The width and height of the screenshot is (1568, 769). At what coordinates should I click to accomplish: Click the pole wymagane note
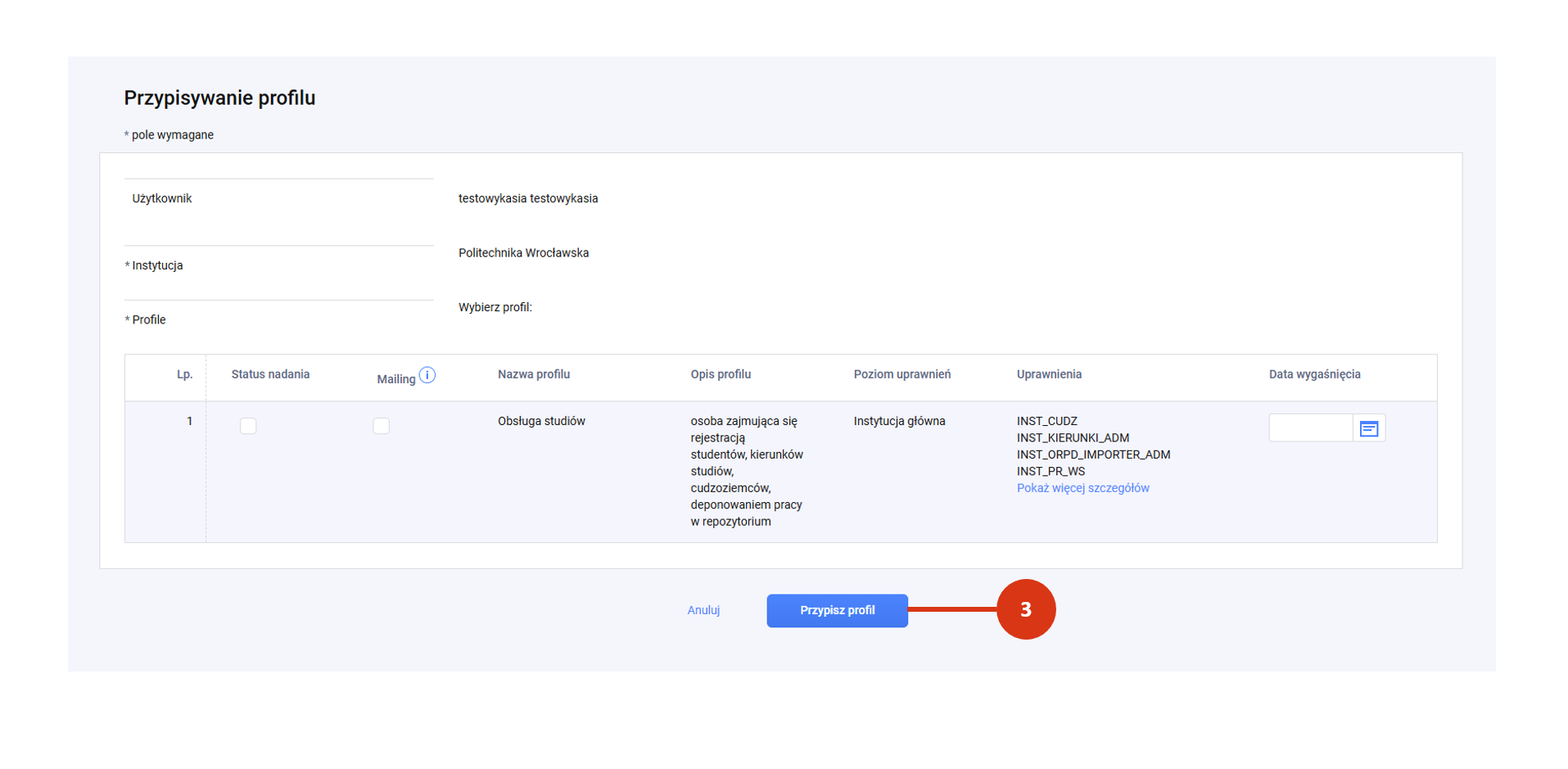(172, 135)
